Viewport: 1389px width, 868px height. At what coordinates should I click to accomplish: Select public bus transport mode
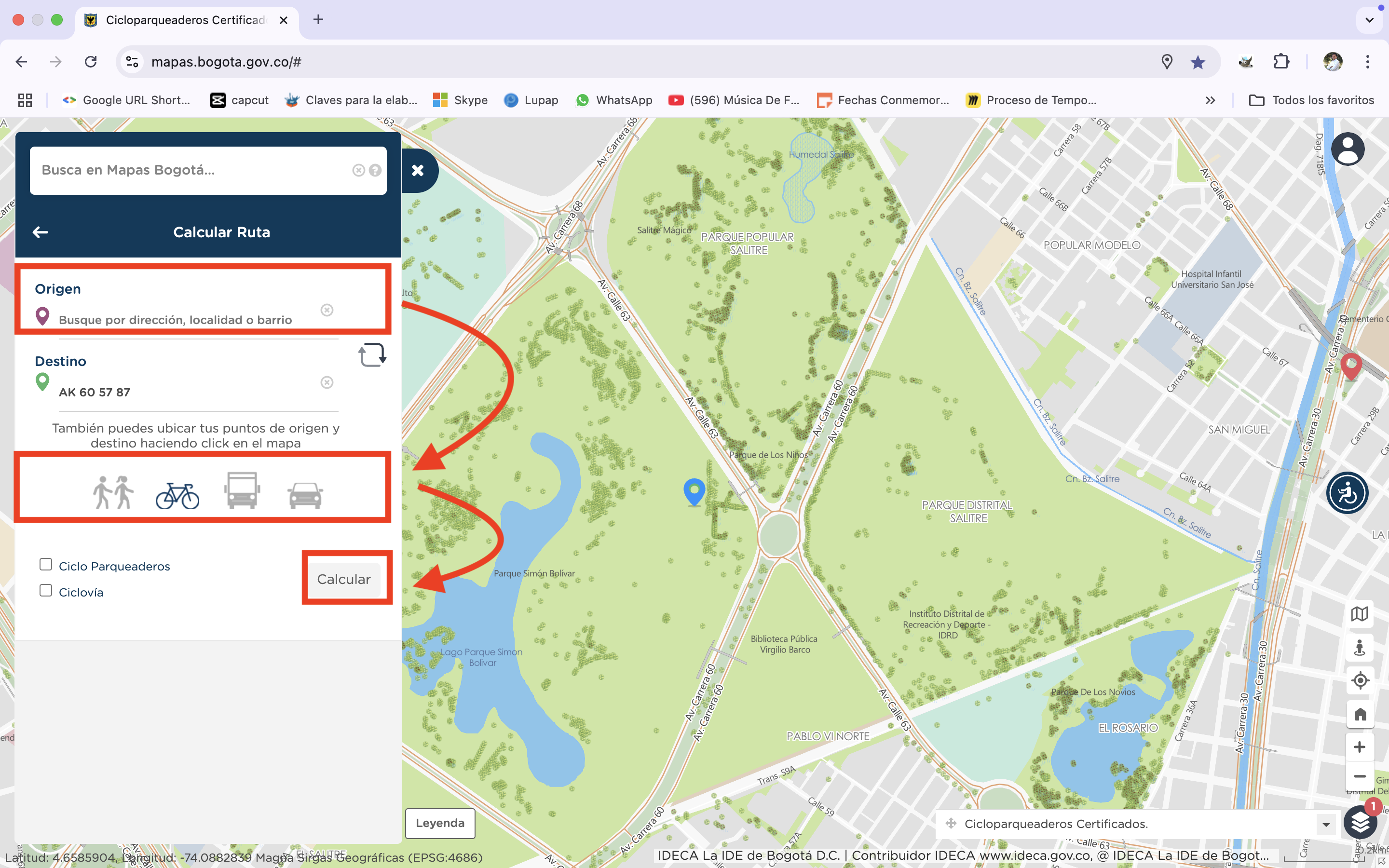pos(242,491)
